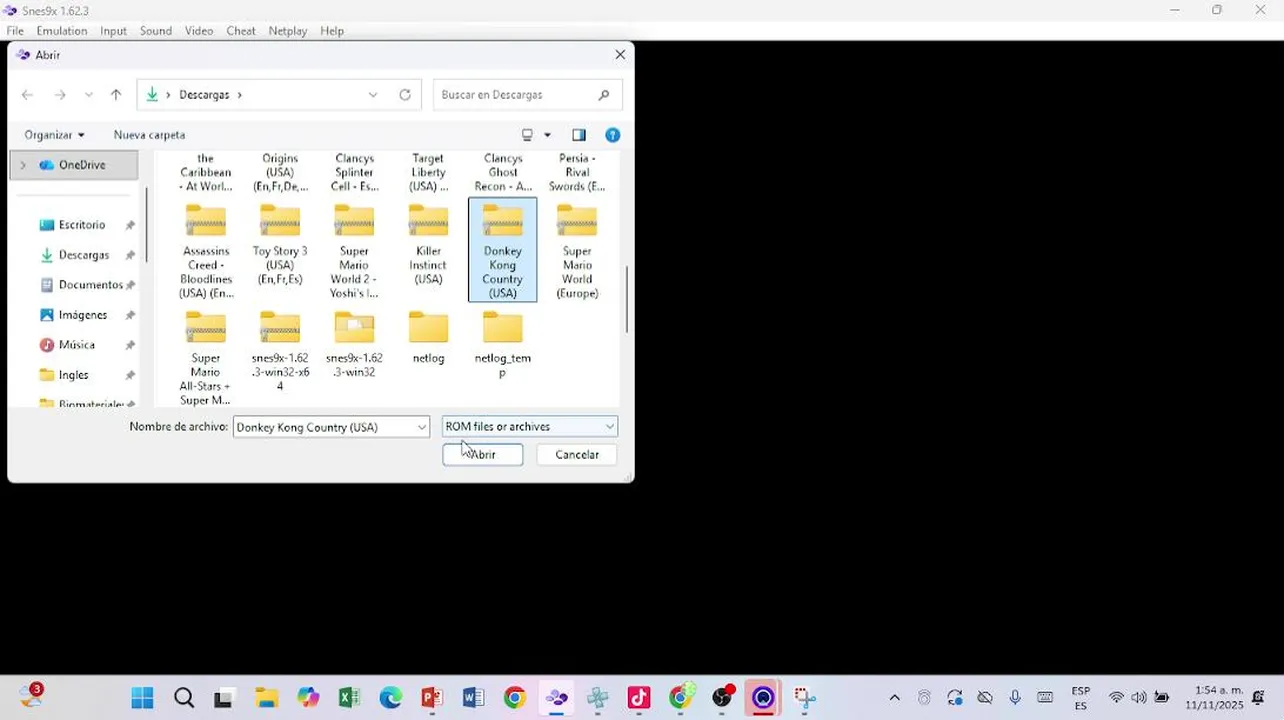This screenshot has width=1284, height=720.
Task: Open Windows Start menu
Action: 142,698
